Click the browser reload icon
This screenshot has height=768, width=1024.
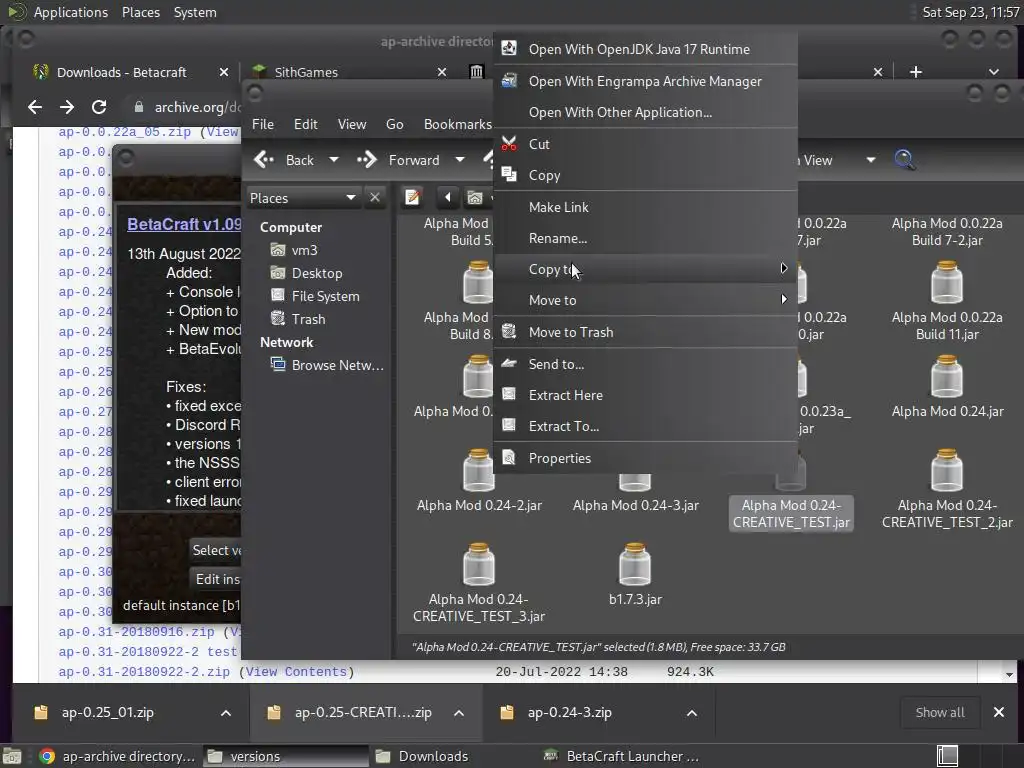(x=99, y=107)
